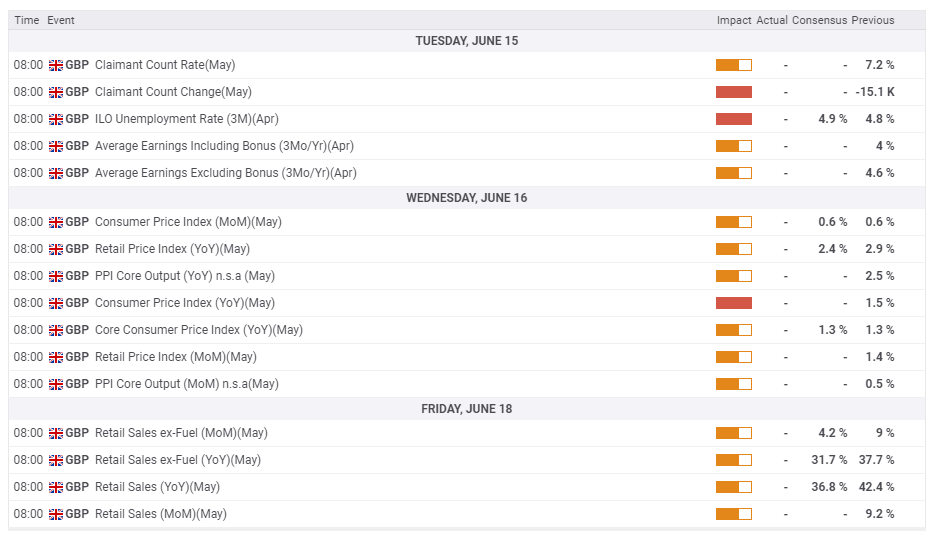Click the Previous column header

873,20
